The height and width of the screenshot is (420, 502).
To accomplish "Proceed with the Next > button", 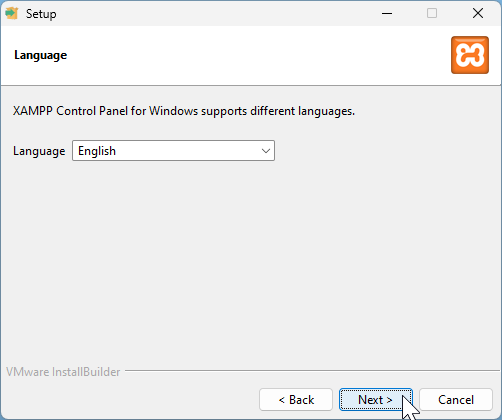I will [x=376, y=399].
